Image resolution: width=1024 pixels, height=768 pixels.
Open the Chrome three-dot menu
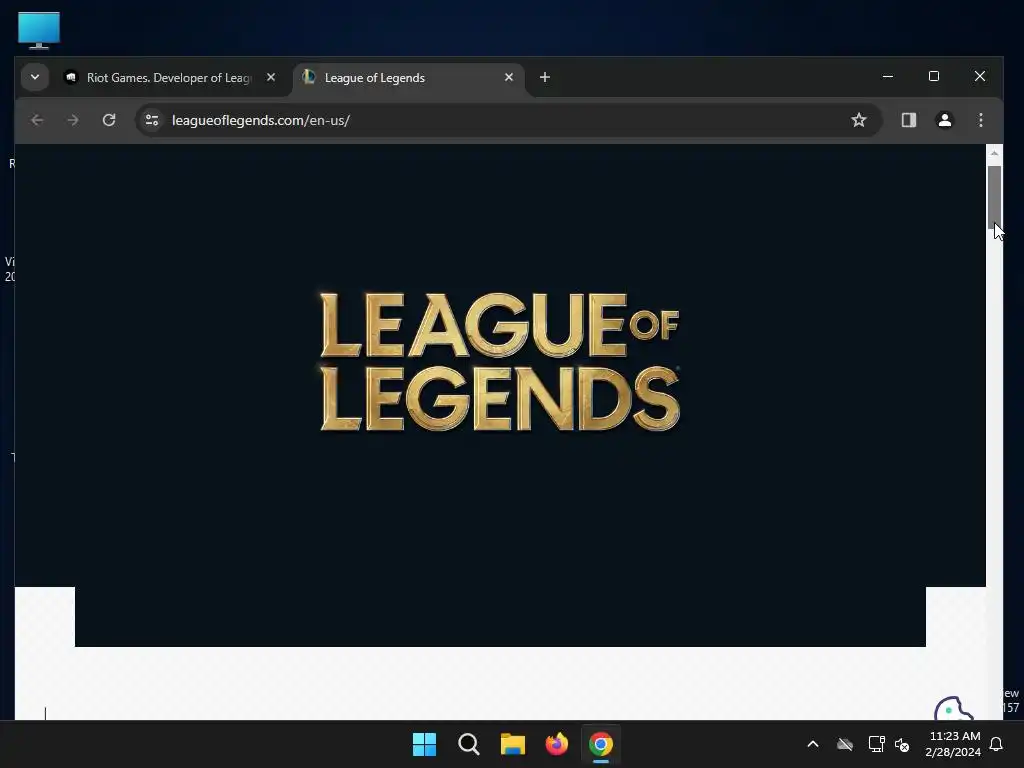pyautogui.click(x=980, y=120)
